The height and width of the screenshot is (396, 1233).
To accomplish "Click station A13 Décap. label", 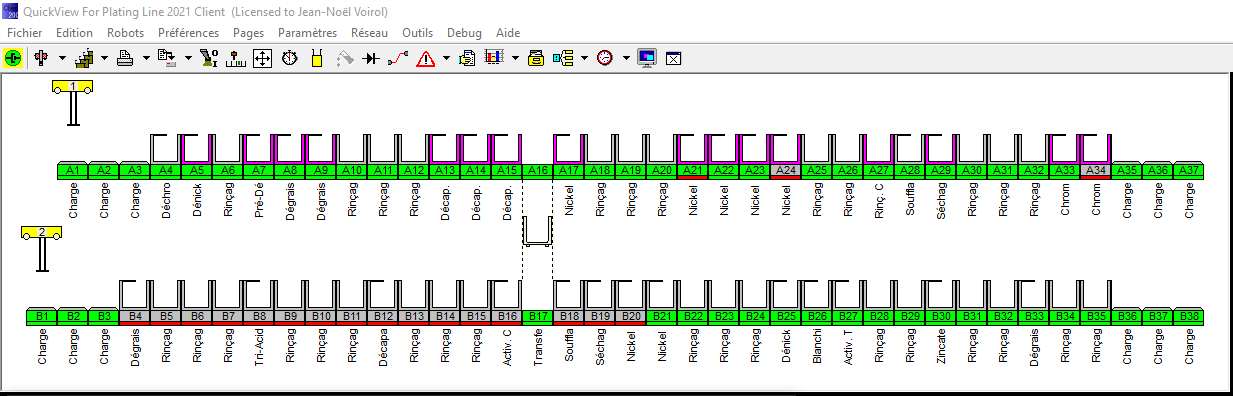I will 445,171.
